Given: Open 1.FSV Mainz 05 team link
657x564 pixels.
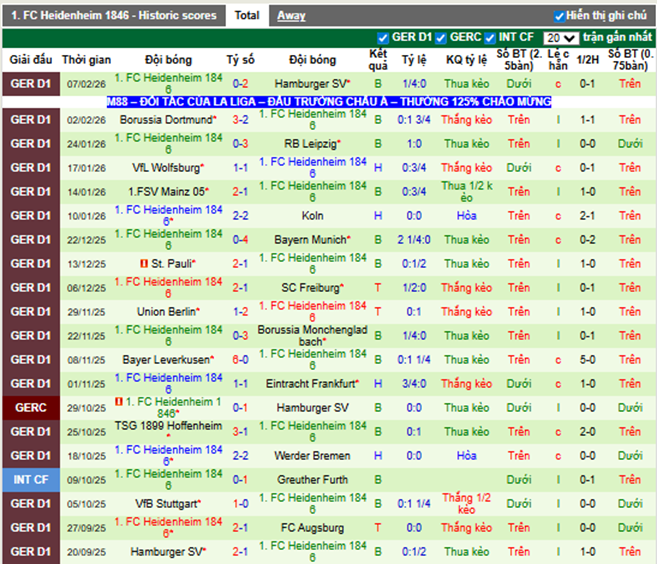Looking at the screenshot, I should pos(166,192).
